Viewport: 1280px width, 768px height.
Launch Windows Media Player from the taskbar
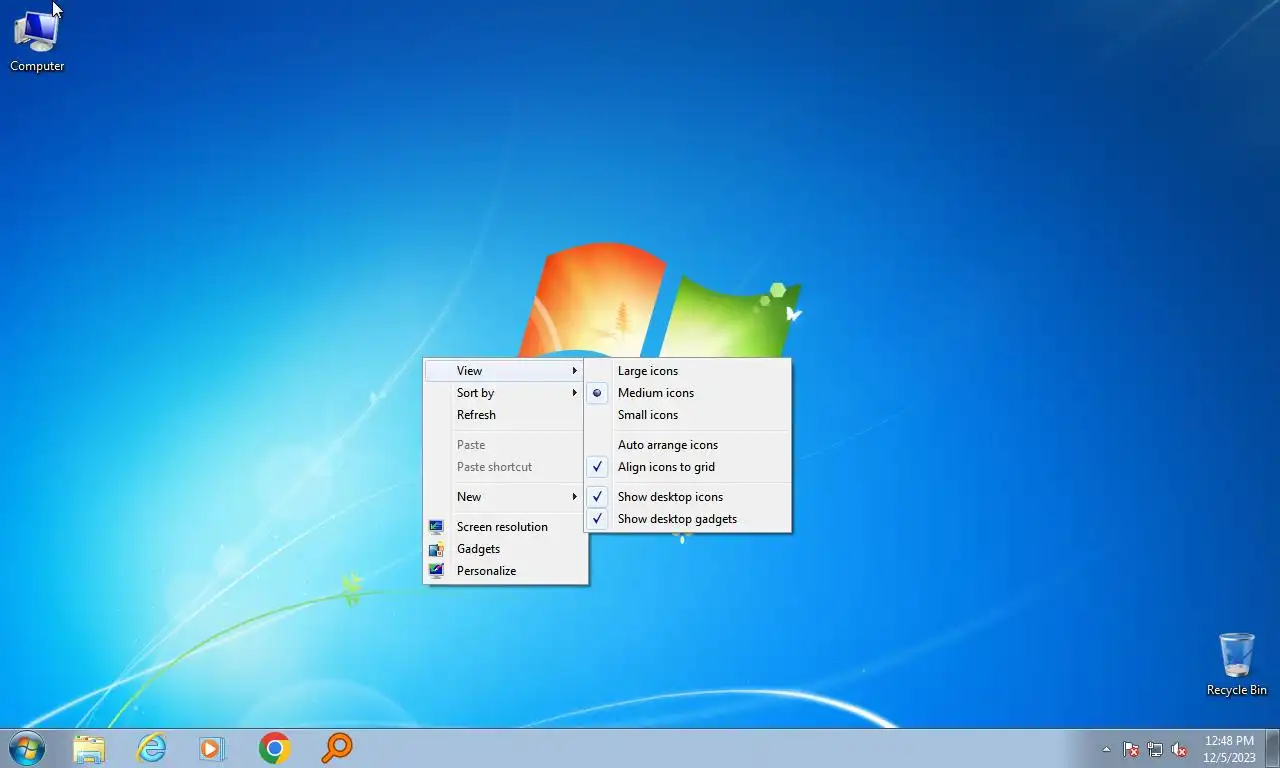[212, 748]
